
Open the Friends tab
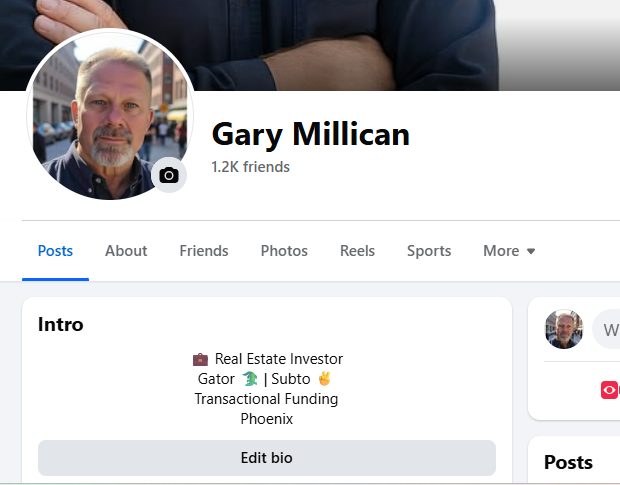coord(204,251)
